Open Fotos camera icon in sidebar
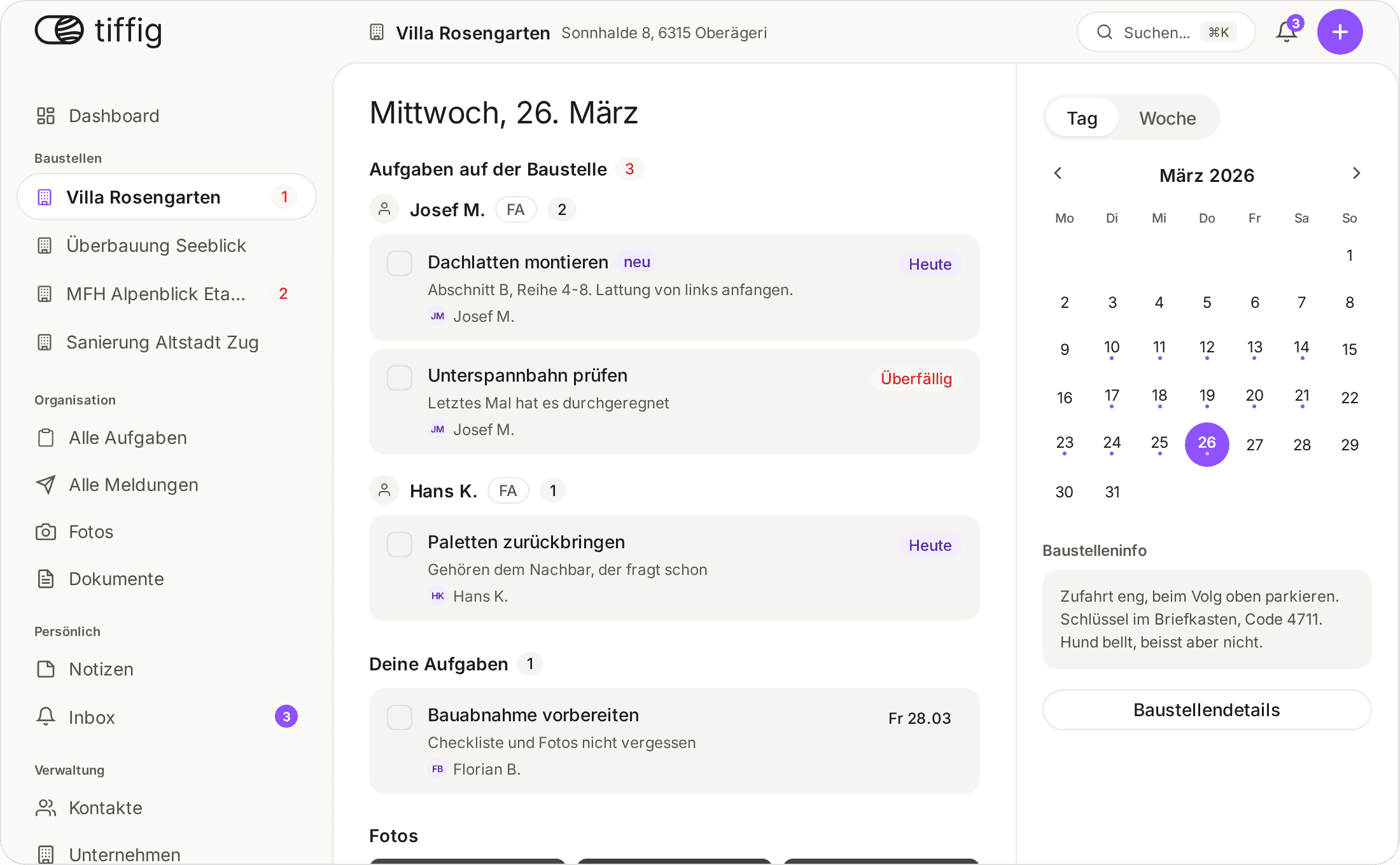 (46, 532)
